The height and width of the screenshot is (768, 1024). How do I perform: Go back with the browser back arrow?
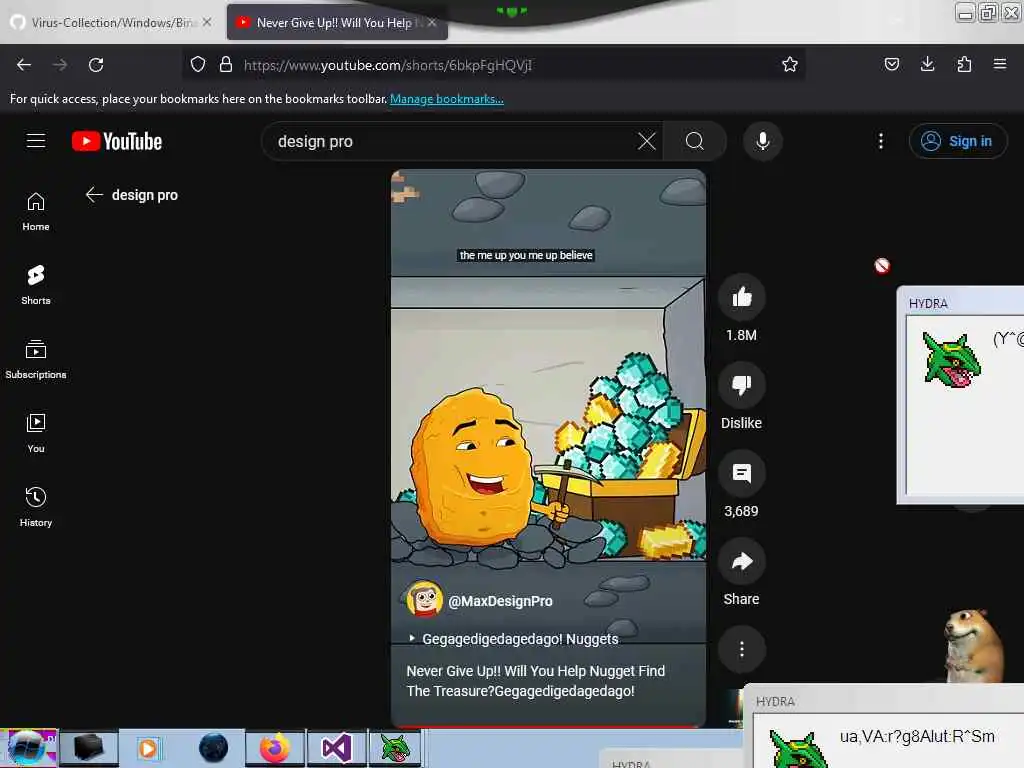[24, 65]
